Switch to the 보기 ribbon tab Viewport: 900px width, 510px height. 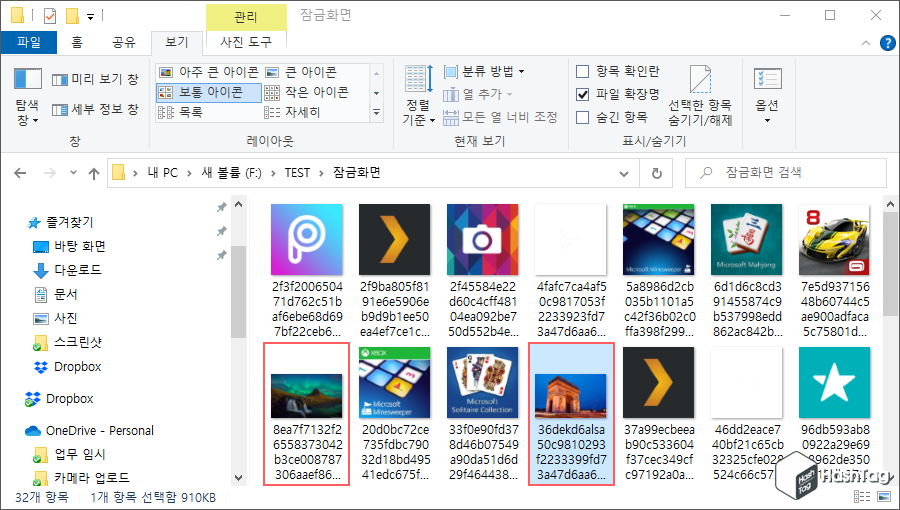[x=177, y=42]
